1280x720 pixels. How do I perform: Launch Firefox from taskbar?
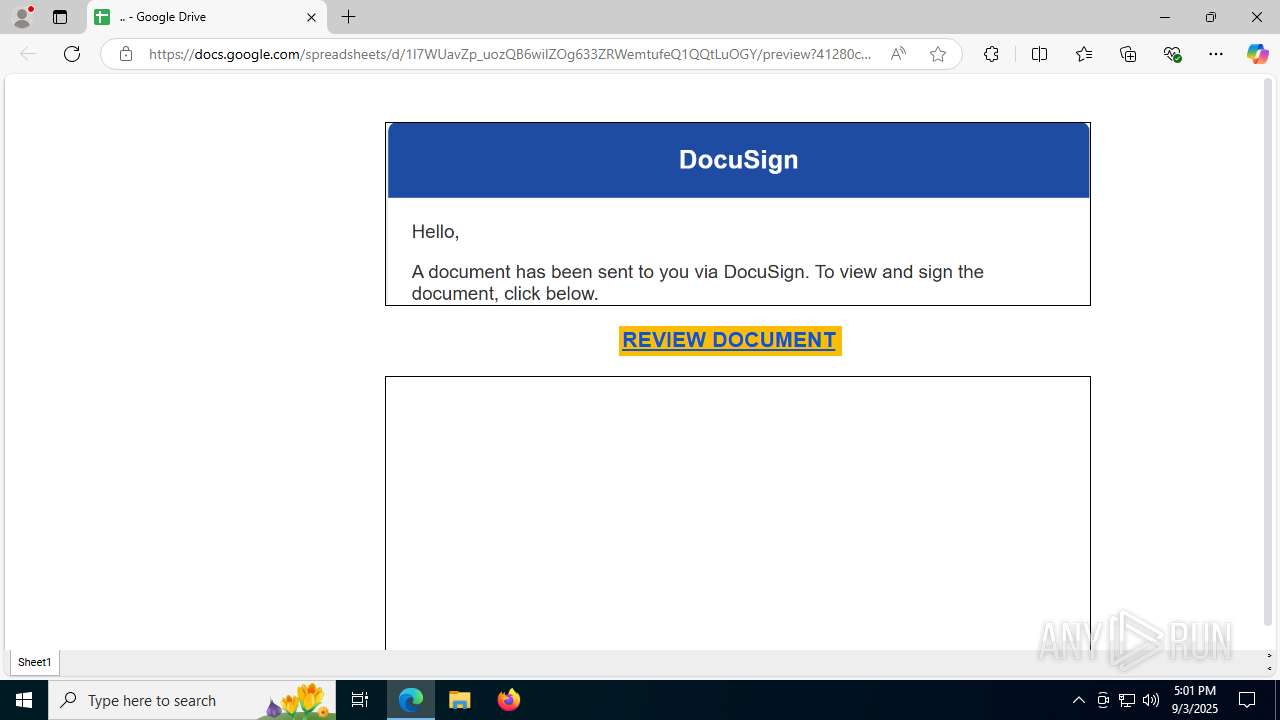tap(509, 700)
